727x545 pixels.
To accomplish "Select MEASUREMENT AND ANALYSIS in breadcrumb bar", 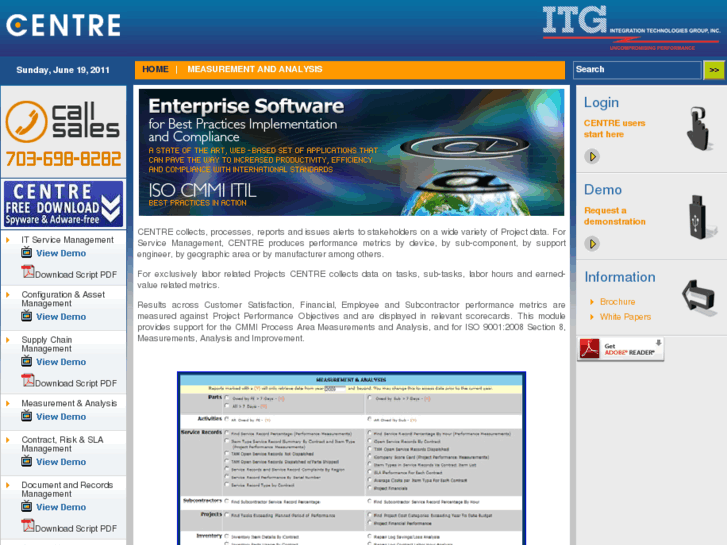I will pos(255,69).
